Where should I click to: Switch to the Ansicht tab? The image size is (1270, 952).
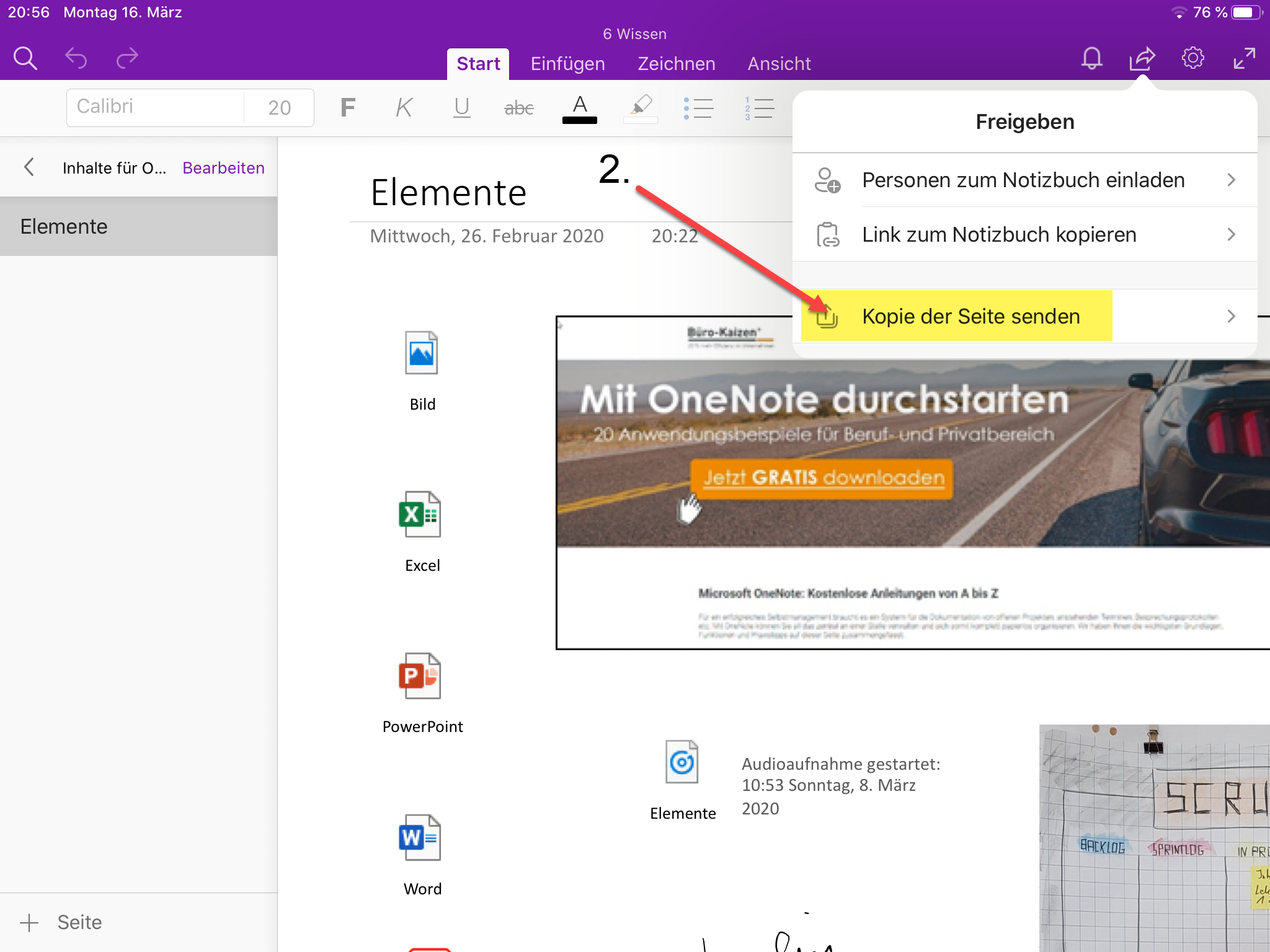779,64
